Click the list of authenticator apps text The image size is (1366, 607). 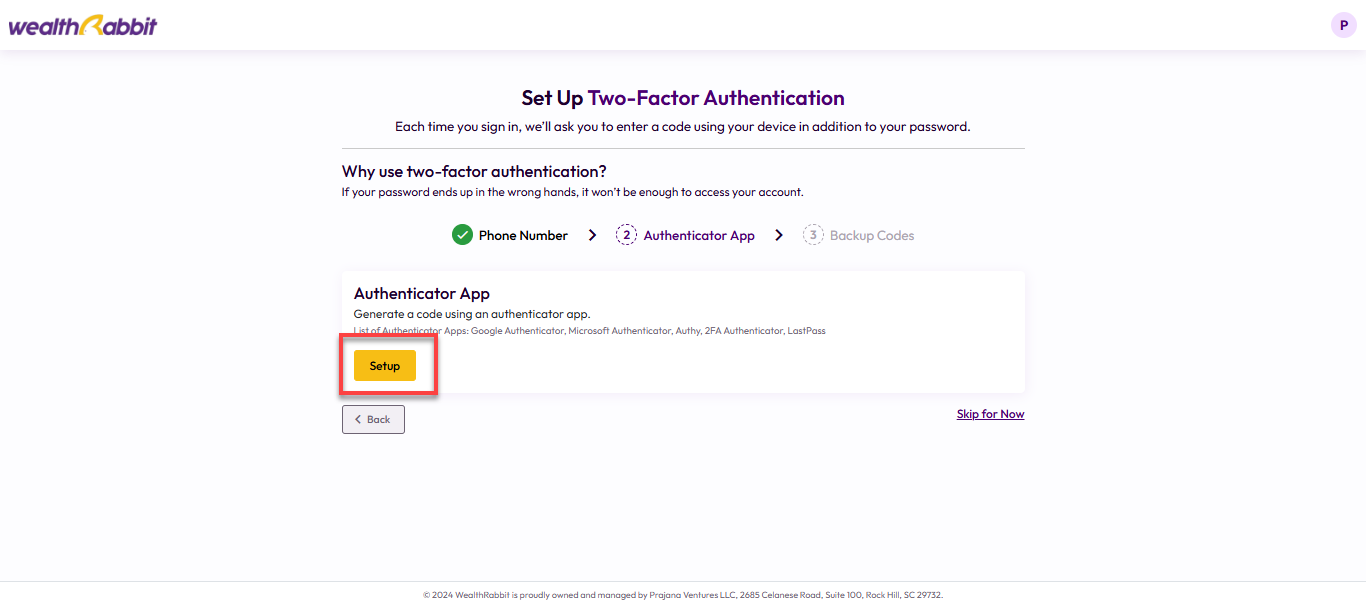[x=590, y=331]
